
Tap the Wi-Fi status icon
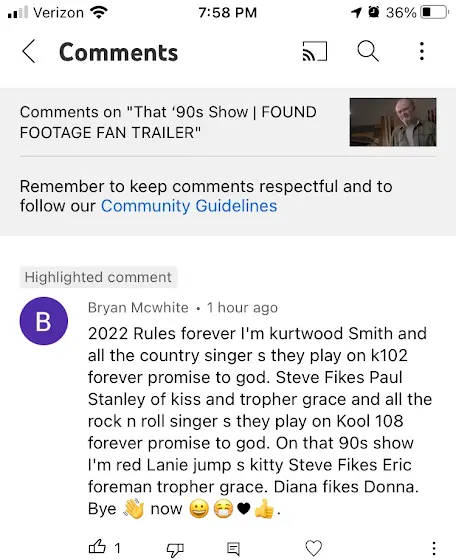(x=99, y=12)
